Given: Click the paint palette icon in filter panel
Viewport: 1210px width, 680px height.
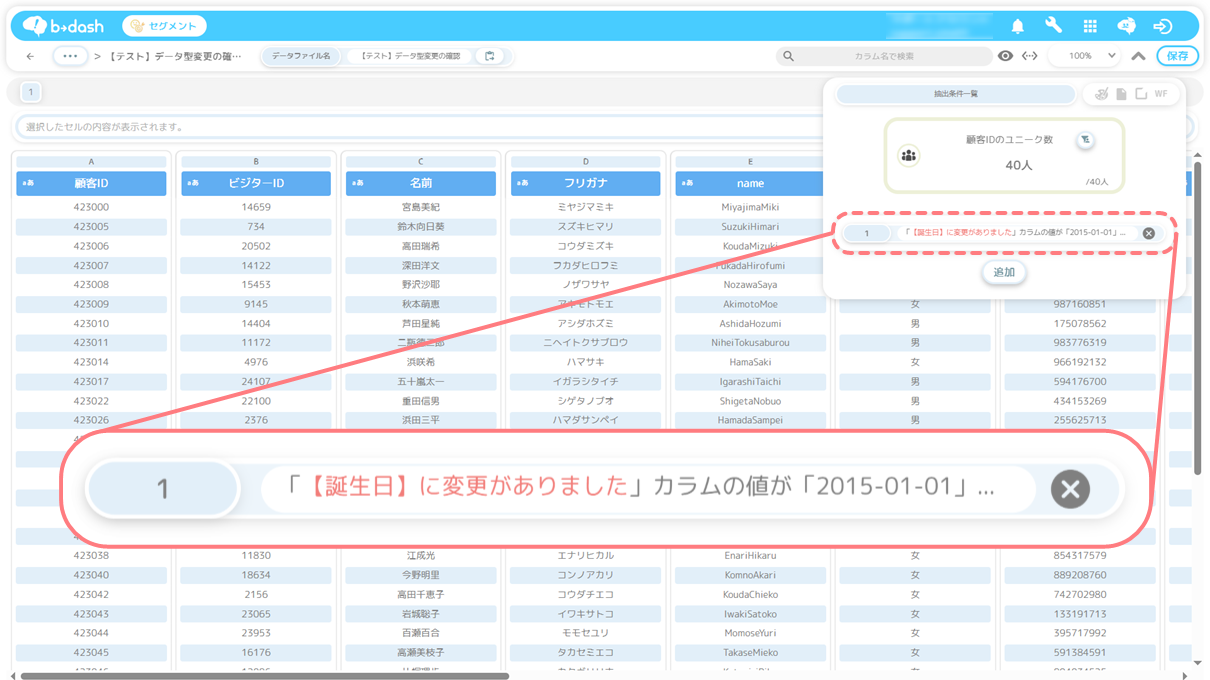Looking at the screenshot, I should click(x=1101, y=94).
